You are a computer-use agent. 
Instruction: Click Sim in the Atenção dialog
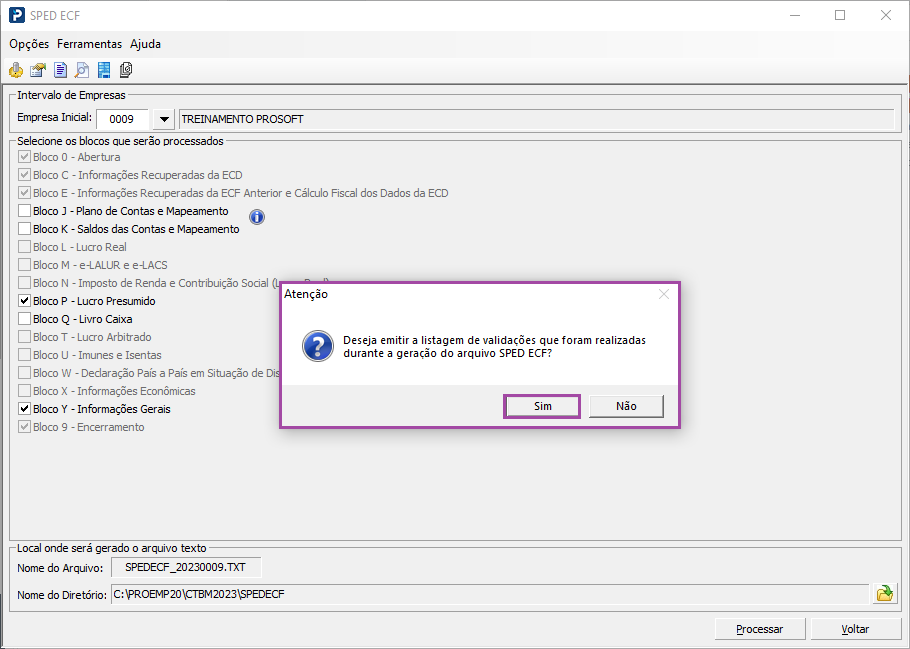[542, 406]
